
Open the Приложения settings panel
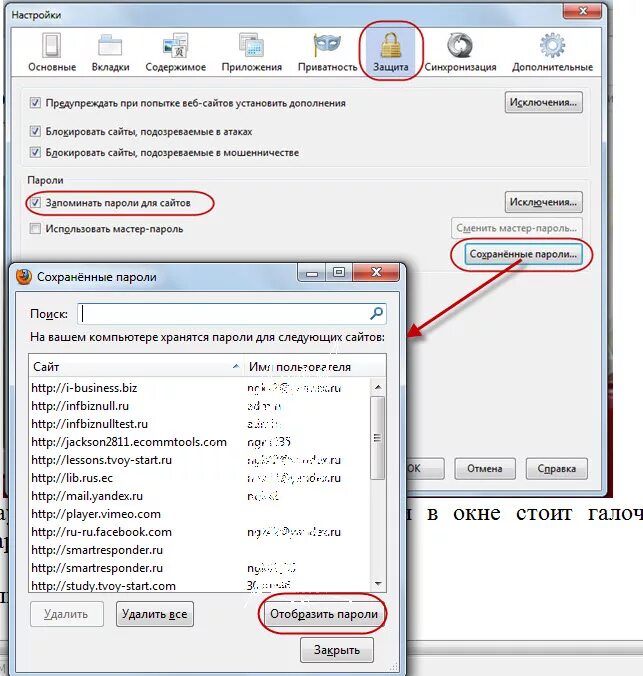(251, 53)
